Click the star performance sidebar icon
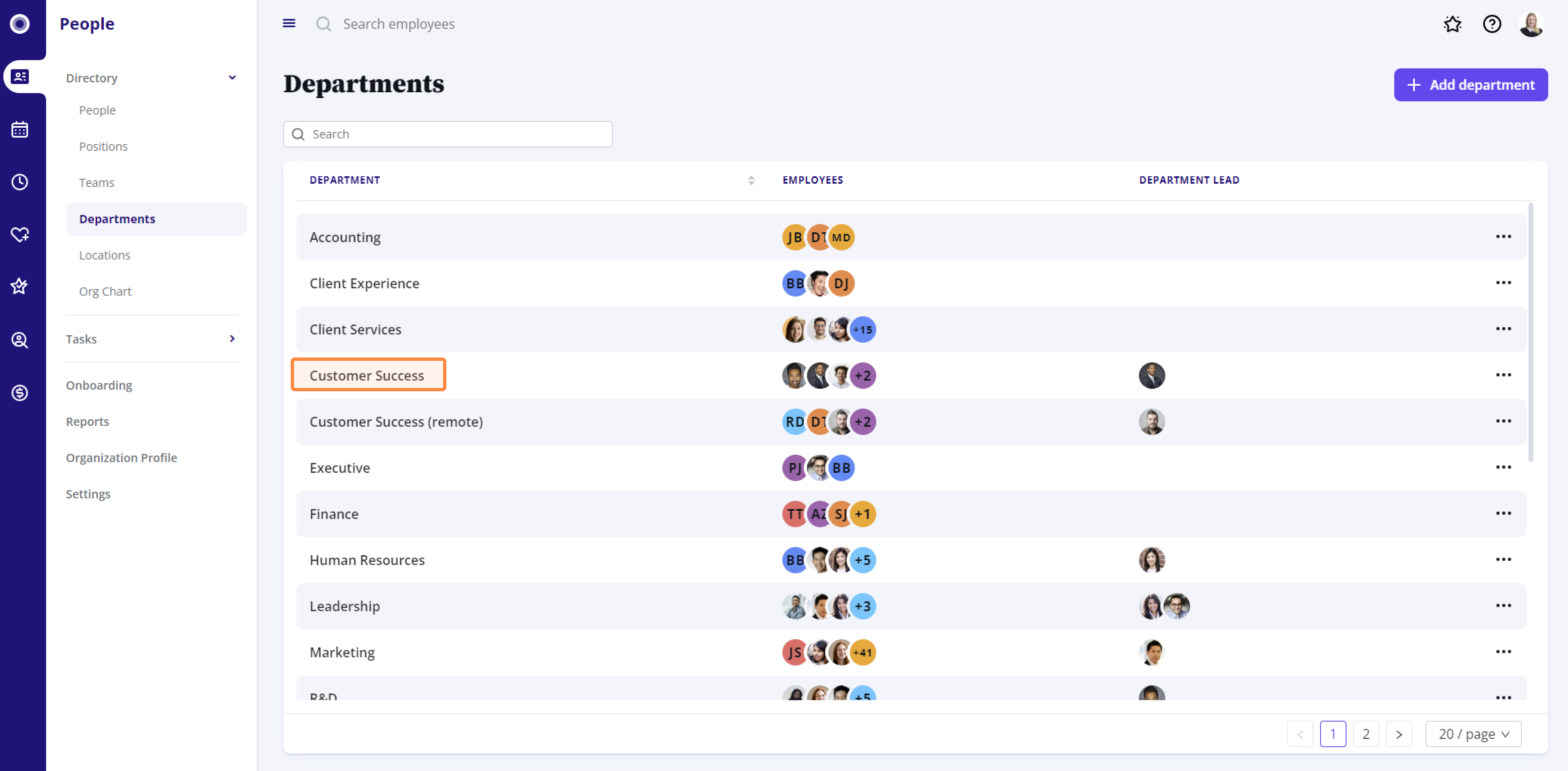1568x771 pixels. pos(19,286)
